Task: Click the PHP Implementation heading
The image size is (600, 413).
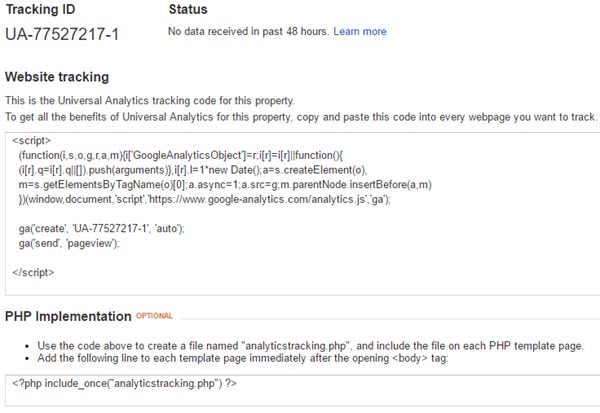Action: tap(68, 317)
